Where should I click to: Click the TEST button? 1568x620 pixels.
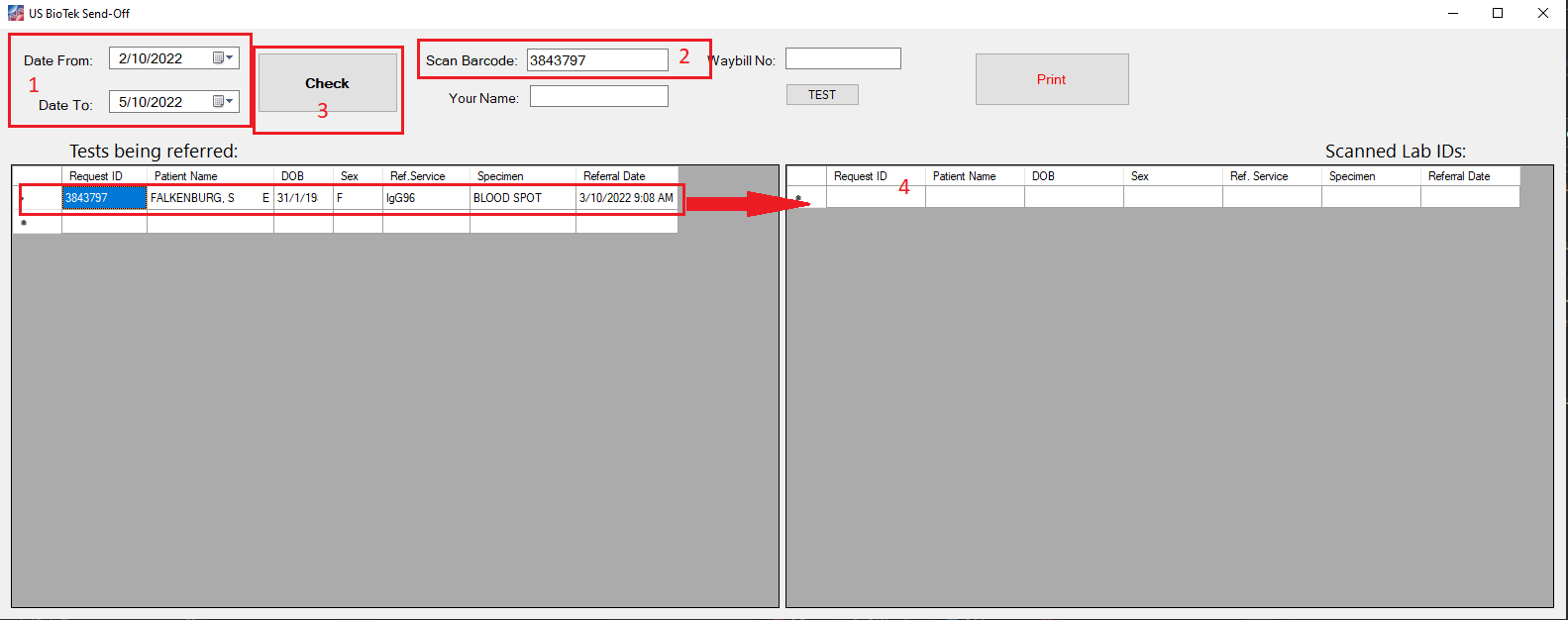click(822, 95)
